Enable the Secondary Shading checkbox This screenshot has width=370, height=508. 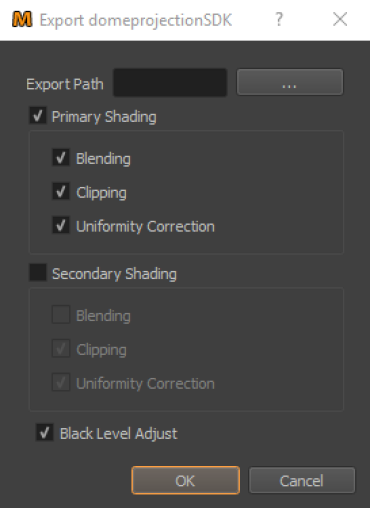38,273
